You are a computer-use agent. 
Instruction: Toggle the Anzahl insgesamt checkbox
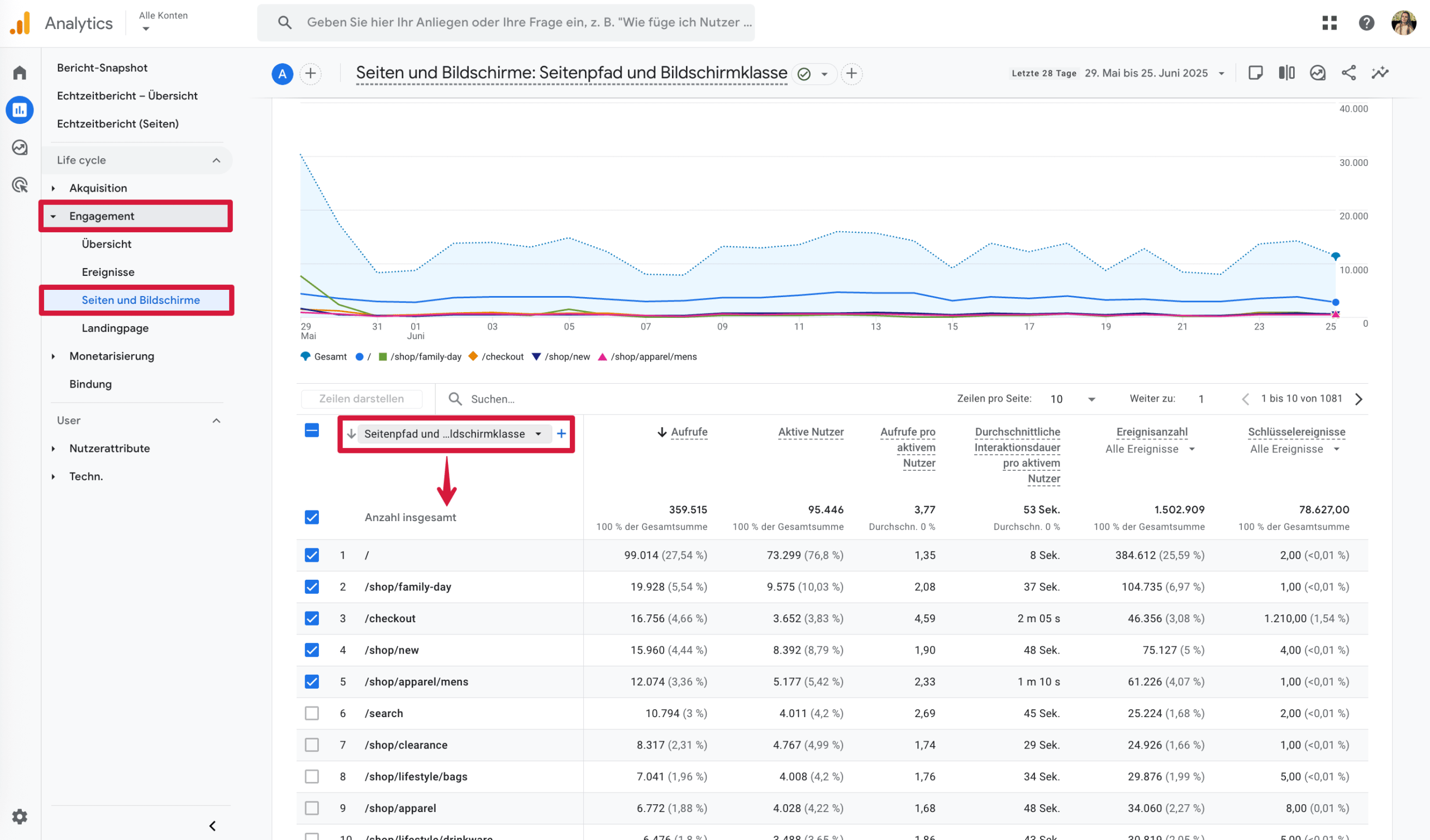pyautogui.click(x=312, y=517)
